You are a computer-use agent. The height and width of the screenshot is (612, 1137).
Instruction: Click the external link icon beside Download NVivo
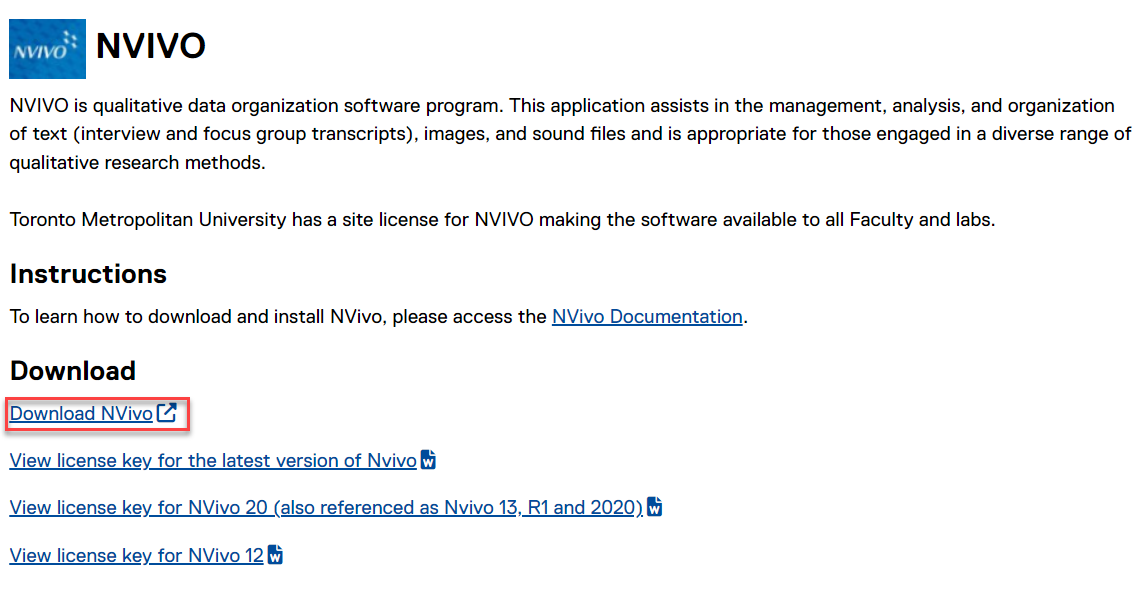[x=167, y=413]
